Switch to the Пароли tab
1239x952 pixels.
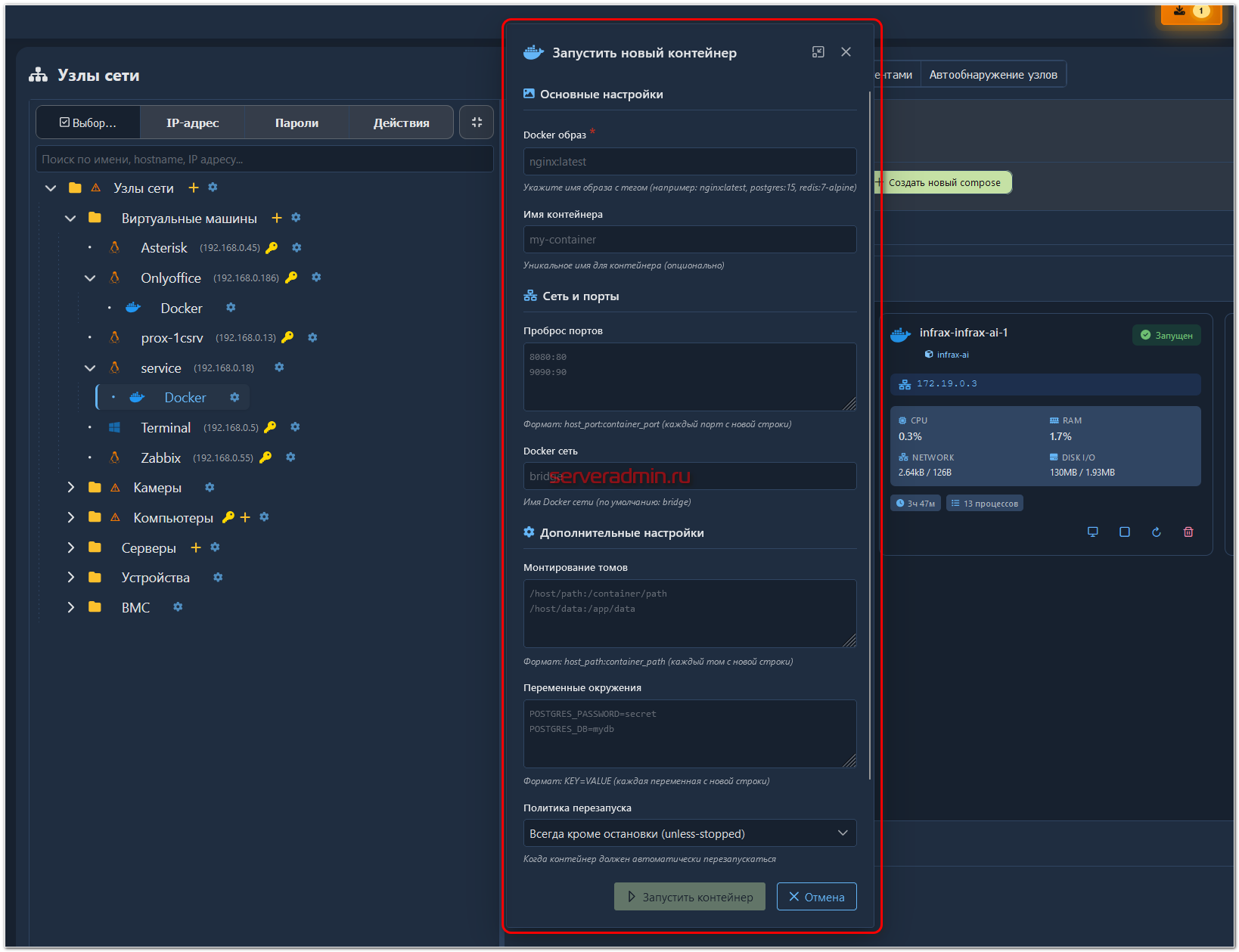[297, 122]
